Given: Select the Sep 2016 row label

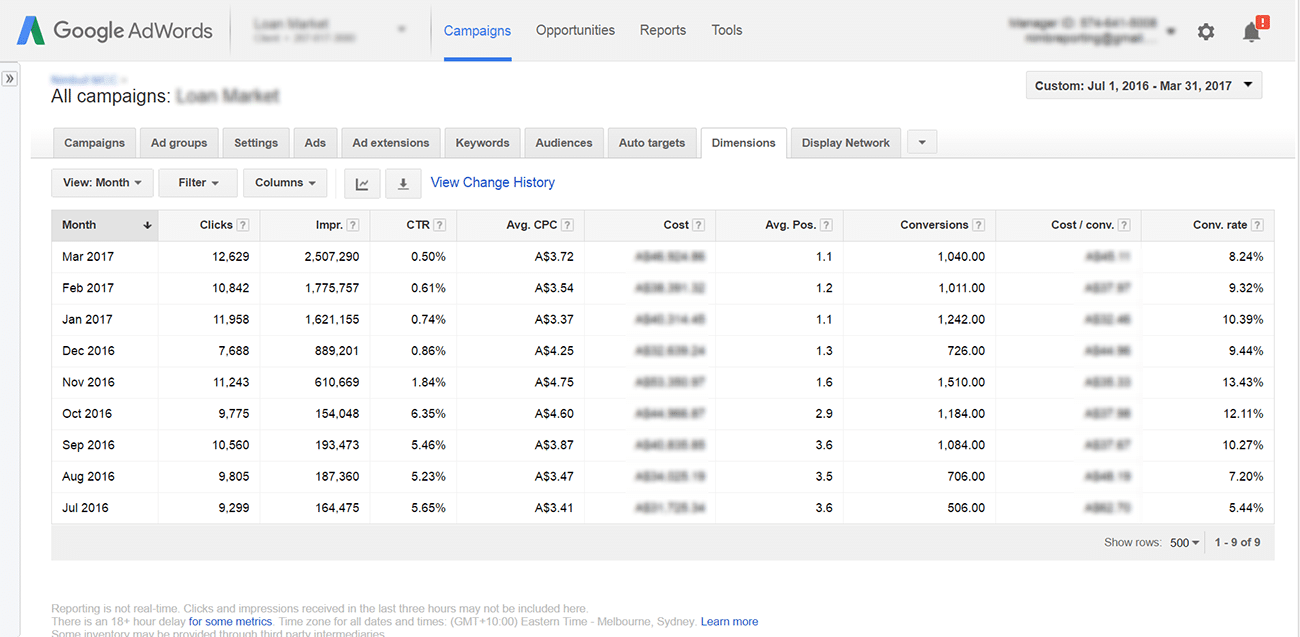Looking at the screenshot, I should pos(88,445).
